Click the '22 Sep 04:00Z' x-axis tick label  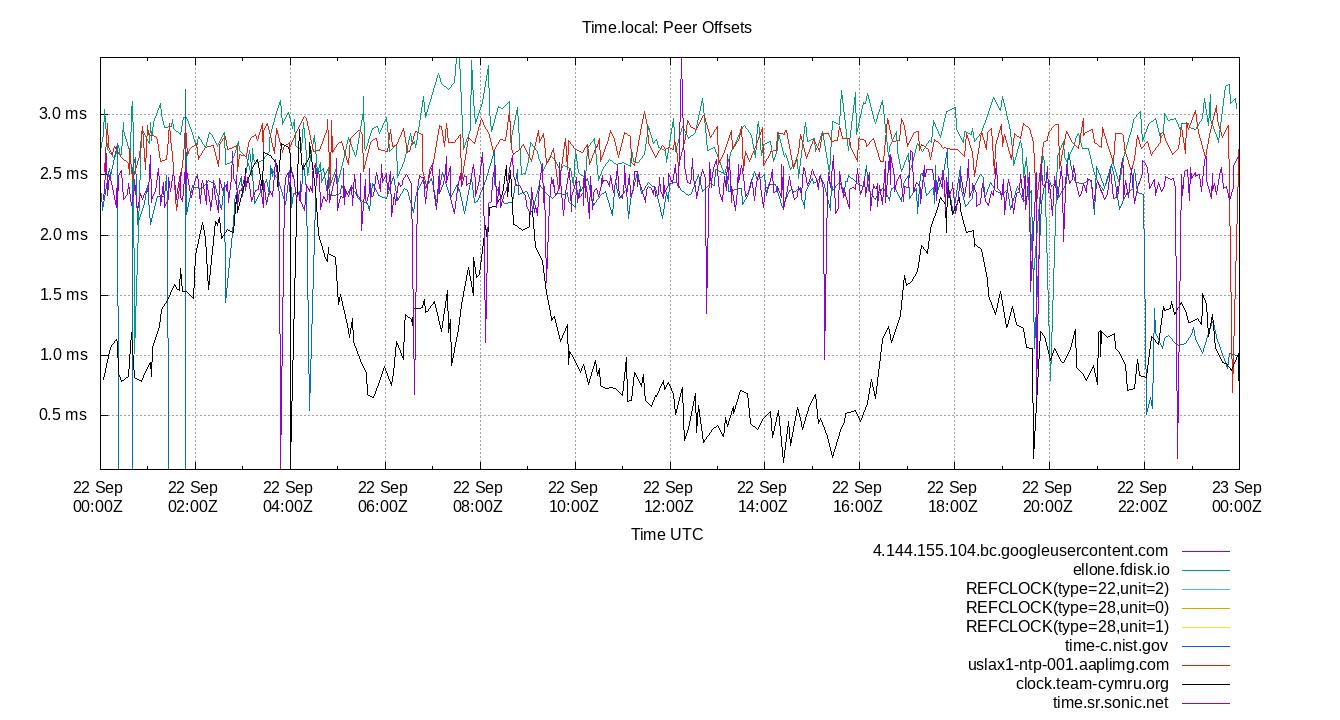[x=287, y=497]
